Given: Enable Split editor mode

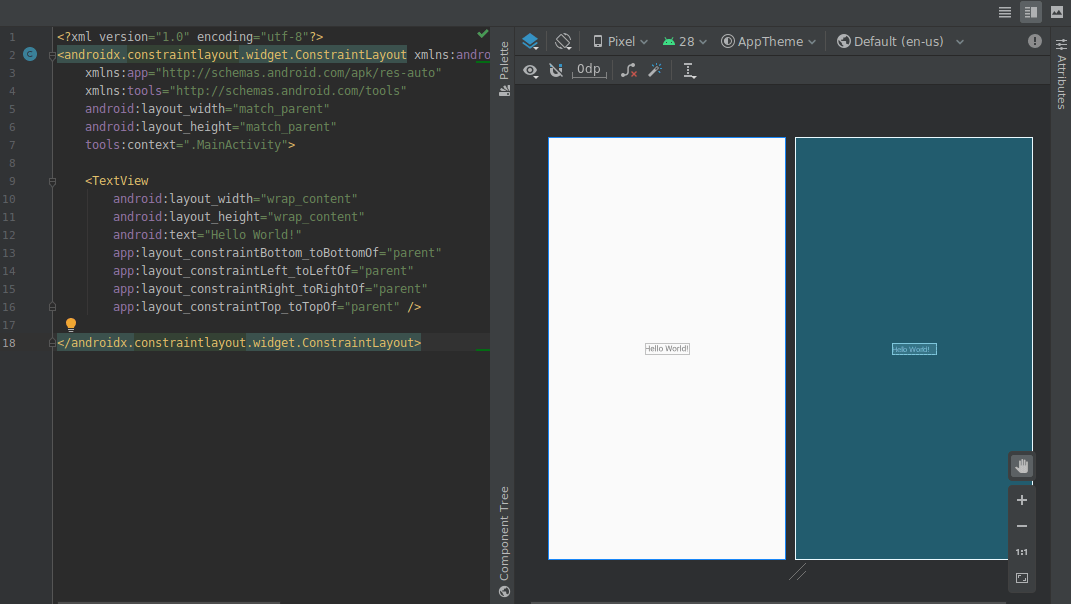Looking at the screenshot, I should pos(1032,11).
